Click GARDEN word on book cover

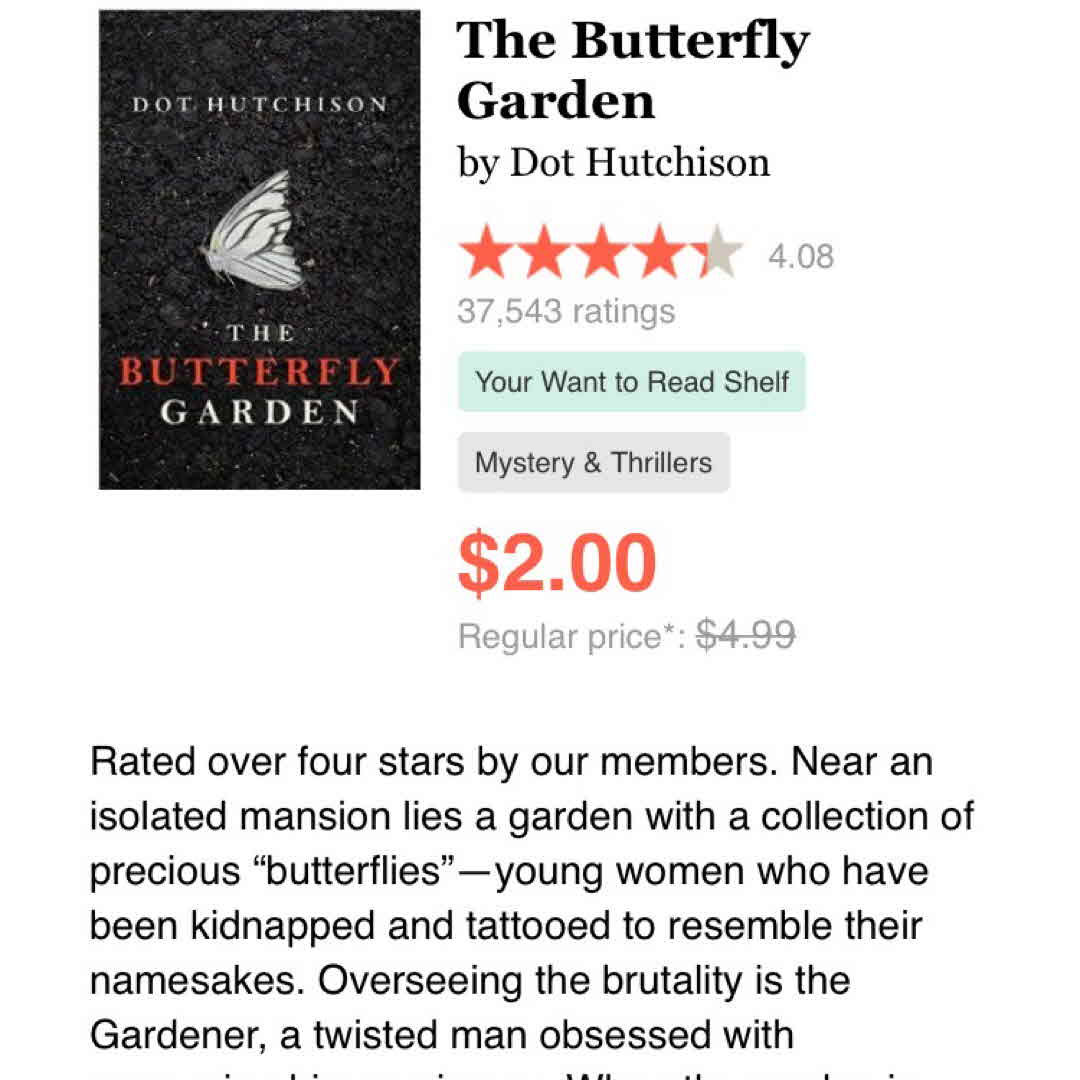260,412
